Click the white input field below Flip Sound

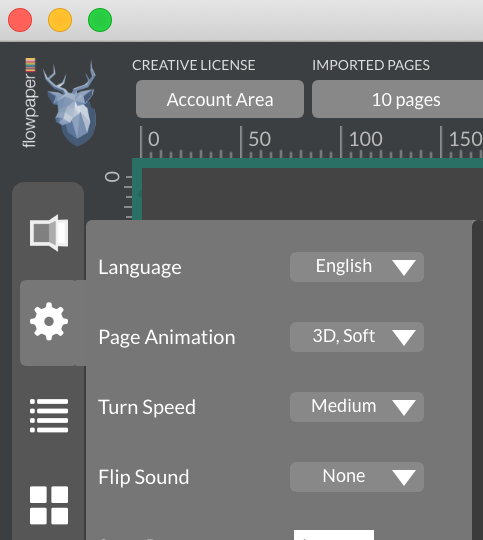pos(334,535)
